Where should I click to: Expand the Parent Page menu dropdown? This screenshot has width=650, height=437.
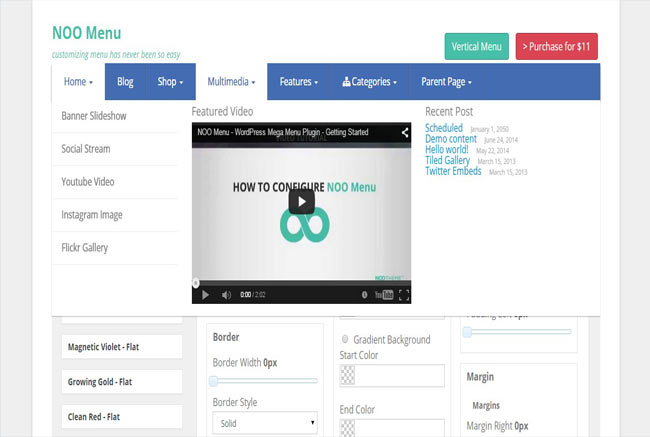446,82
